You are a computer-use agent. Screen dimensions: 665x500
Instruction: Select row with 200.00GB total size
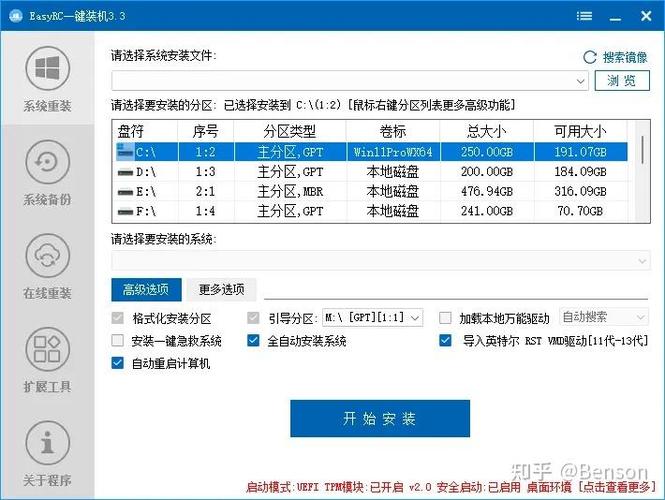point(370,172)
